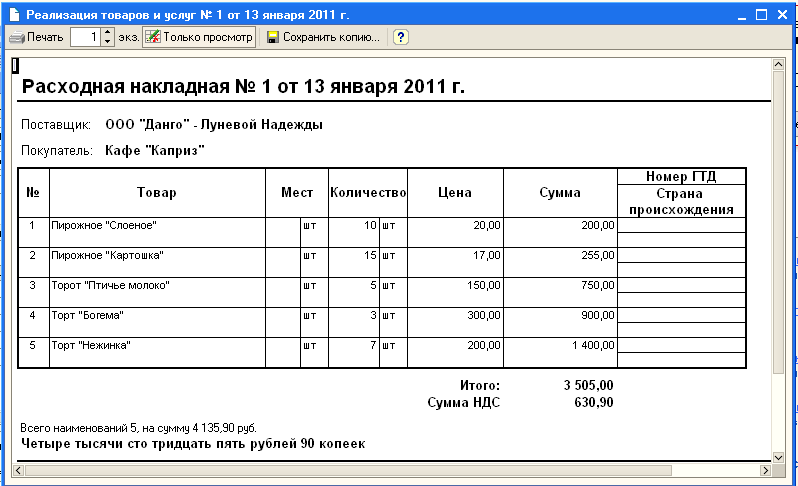The width and height of the screenshot is (798, 486).
Task: Click horizontal scrollbar right arrow
Action: [765, 470]
